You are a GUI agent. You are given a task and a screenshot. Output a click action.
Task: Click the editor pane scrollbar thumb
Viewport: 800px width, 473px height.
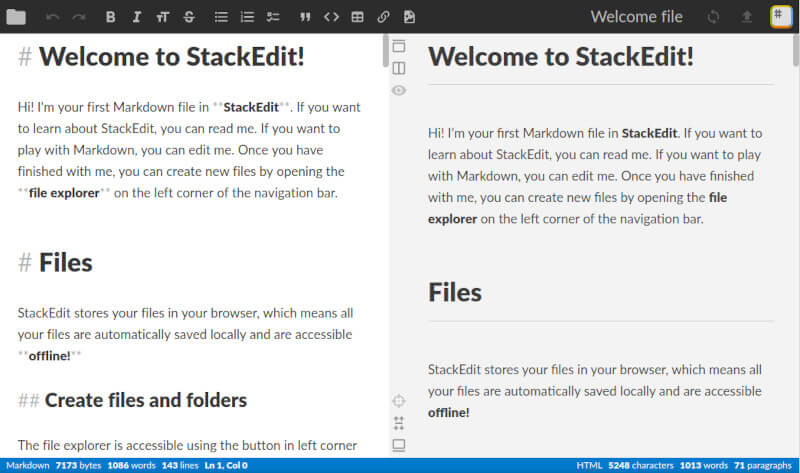click(385, 51)
